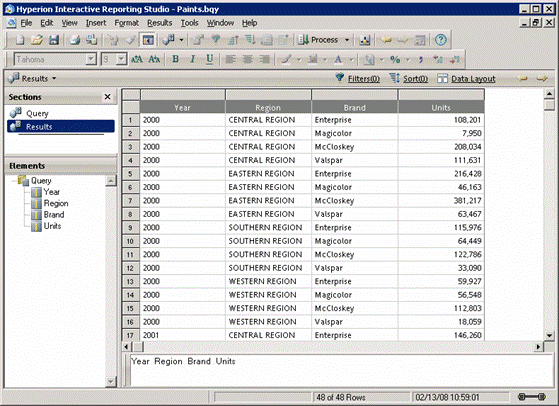This screenshot has height=406, width=559.
Task: Click the Percent number format icon
Action: (x=395, y=59)
